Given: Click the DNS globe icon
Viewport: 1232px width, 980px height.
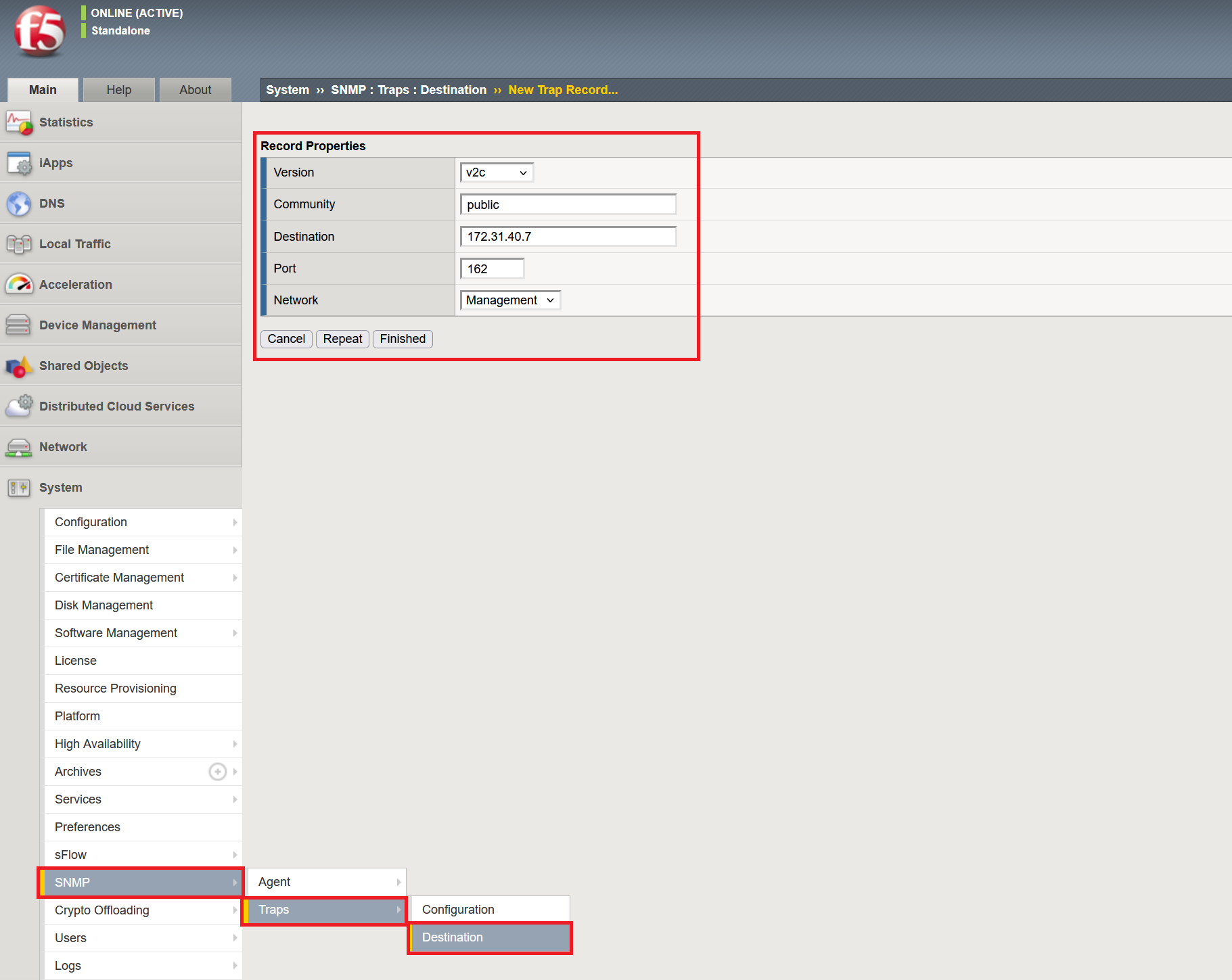Looking at the screenshot, I should 18,203.
